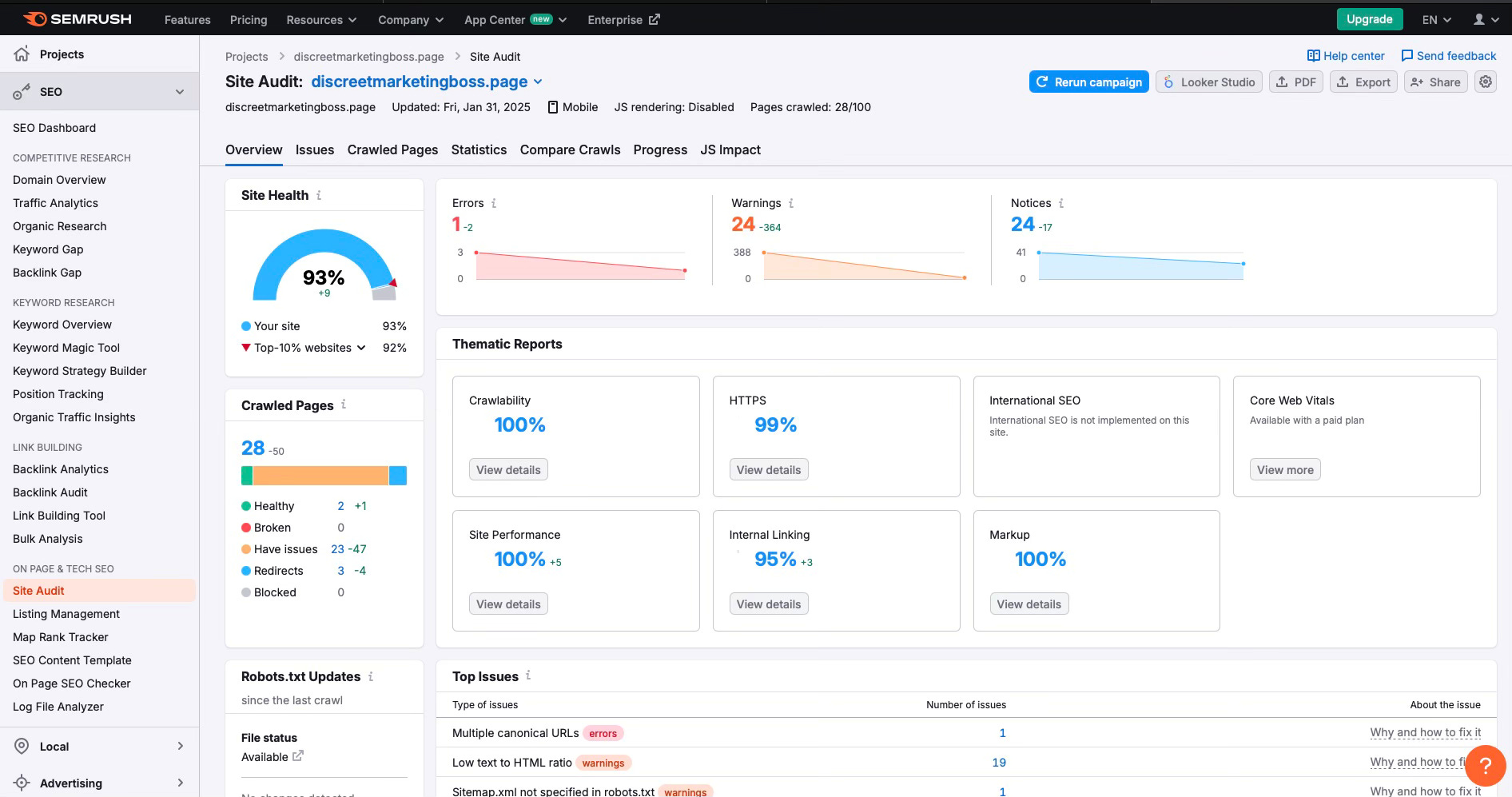Click the Notices info icon
This screenshot has width=1512, height=797.
point(1061,203)
